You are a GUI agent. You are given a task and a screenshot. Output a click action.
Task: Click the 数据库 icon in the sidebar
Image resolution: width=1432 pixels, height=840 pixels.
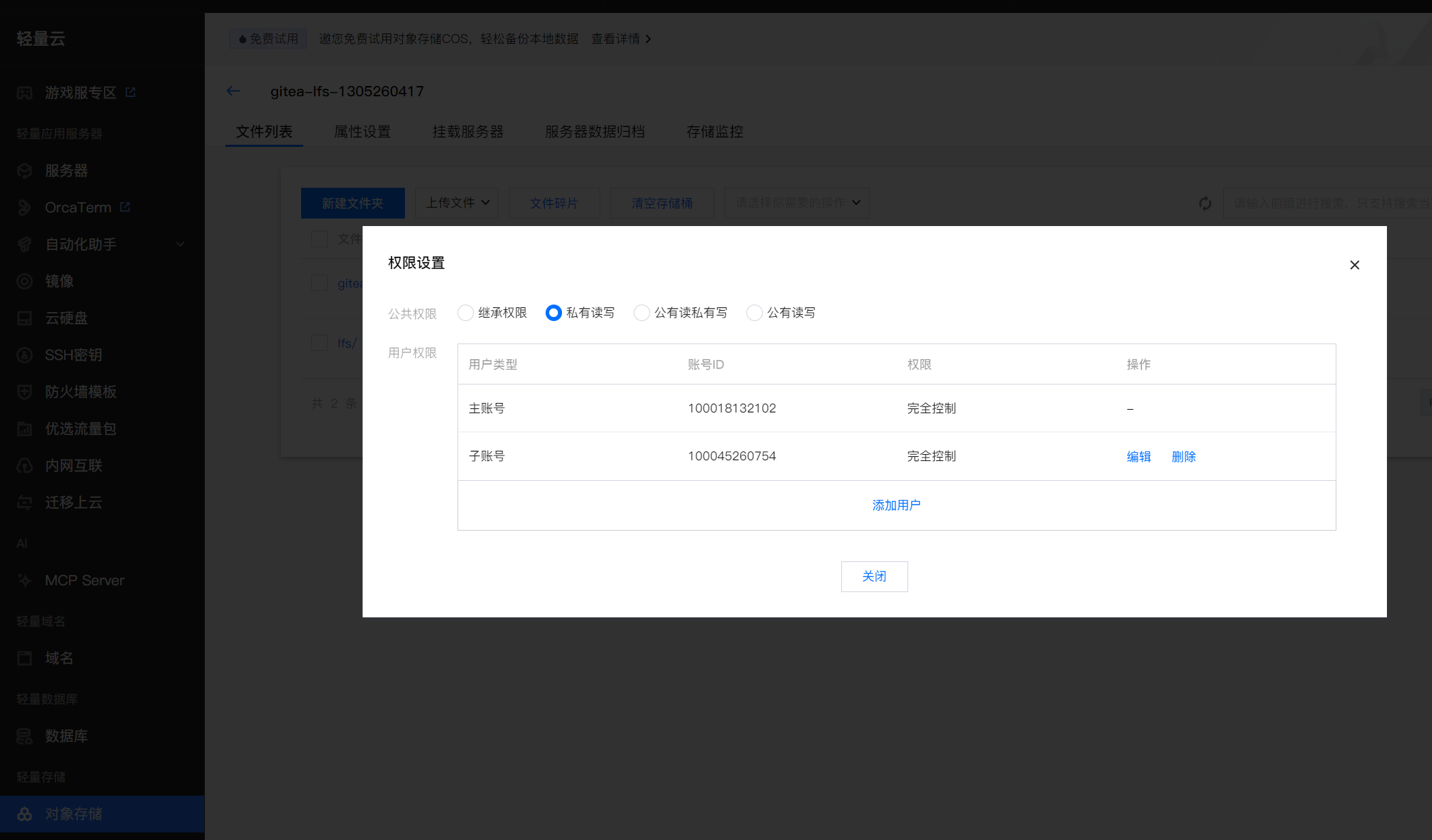click(25, 736)
